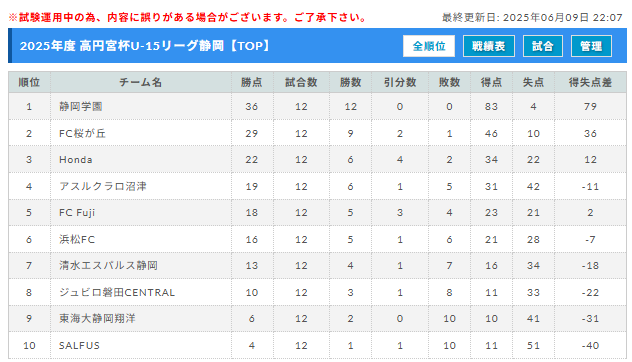
Task: Switch to the 戦績表 tab
Action: 489,46
